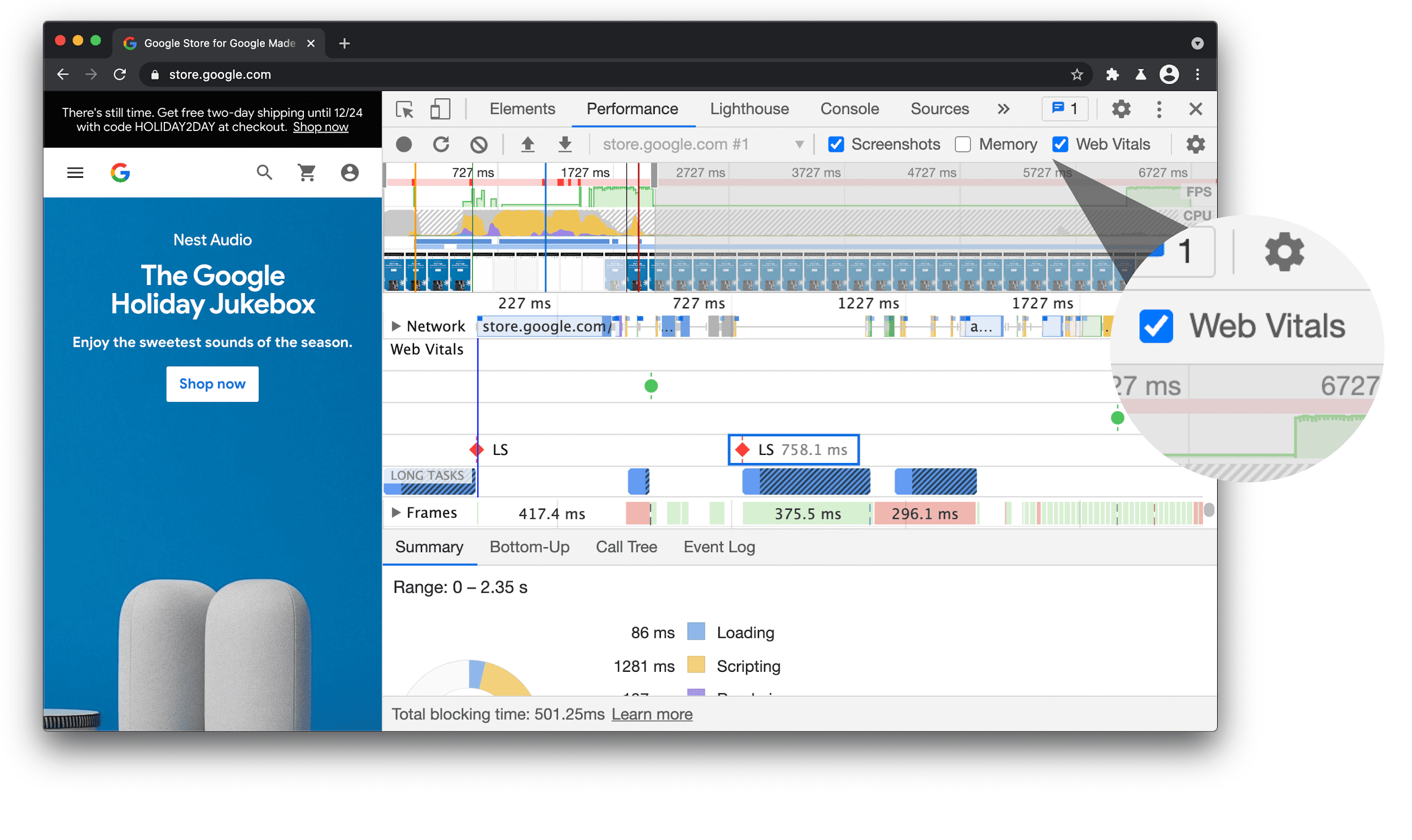Click the device toolbar toggle icon
The image size is (1412, 840).
[x=441, y=110]
